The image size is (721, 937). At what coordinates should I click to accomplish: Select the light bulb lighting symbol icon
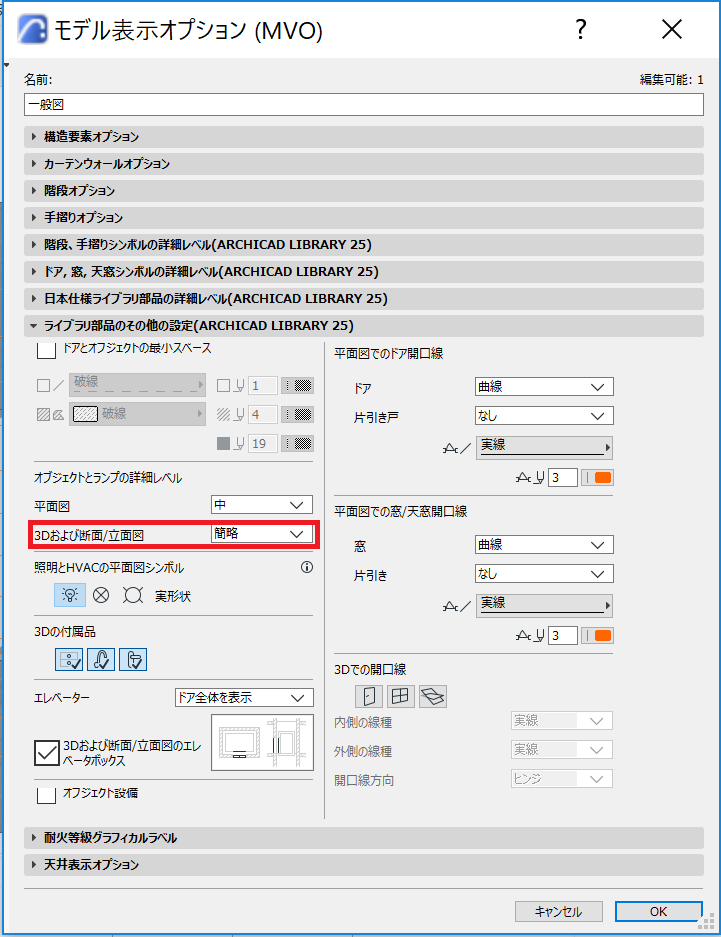pos(70,595)
